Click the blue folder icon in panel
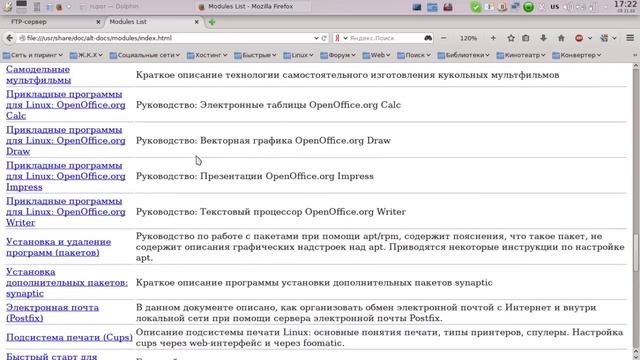Viewport: 640px width, 360px height. tap(432, 7)
